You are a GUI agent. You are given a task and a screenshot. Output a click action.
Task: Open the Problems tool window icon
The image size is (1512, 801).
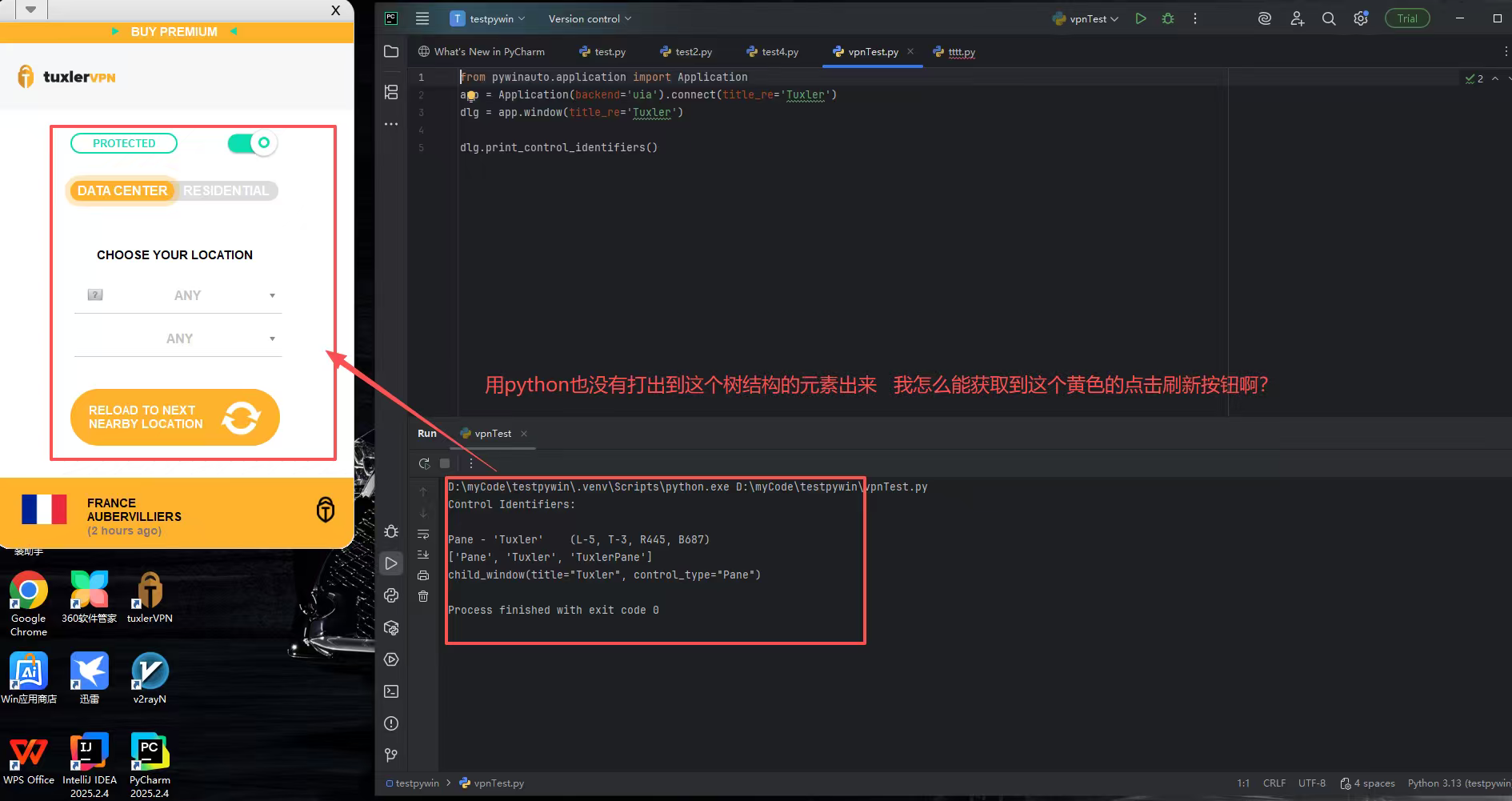391,723
